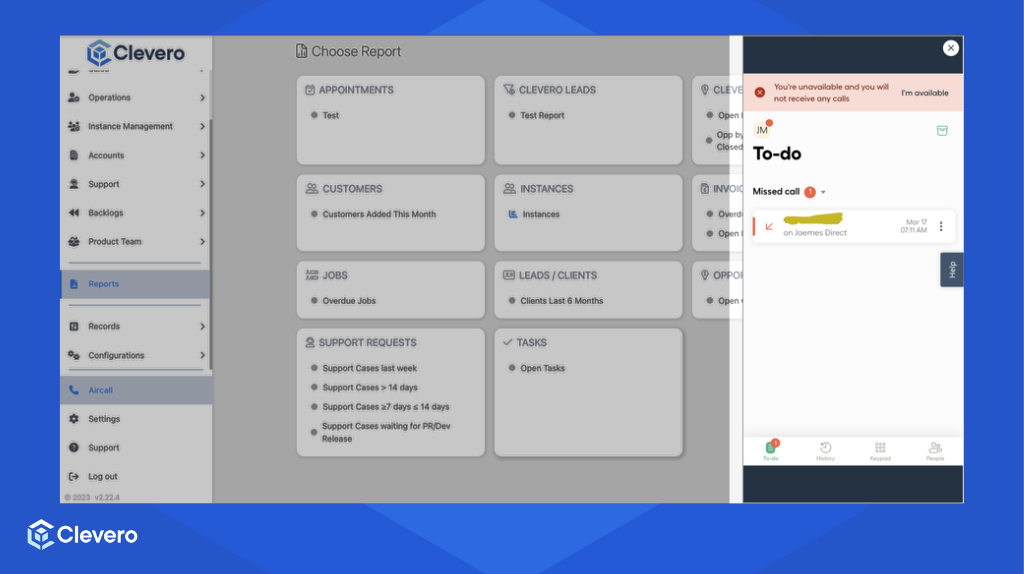The height and width of the screenshot is (574, 1024).
Task: Click the Support Requests headset icon
Action: [310, 342]
